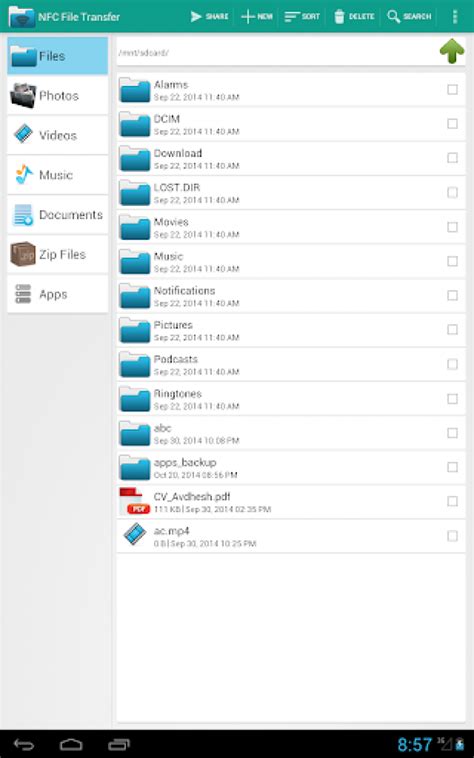The height and width of the screenshot is (758, 474).
Task: Open the three-dot overflow menu
Action: tap(455, 16)
